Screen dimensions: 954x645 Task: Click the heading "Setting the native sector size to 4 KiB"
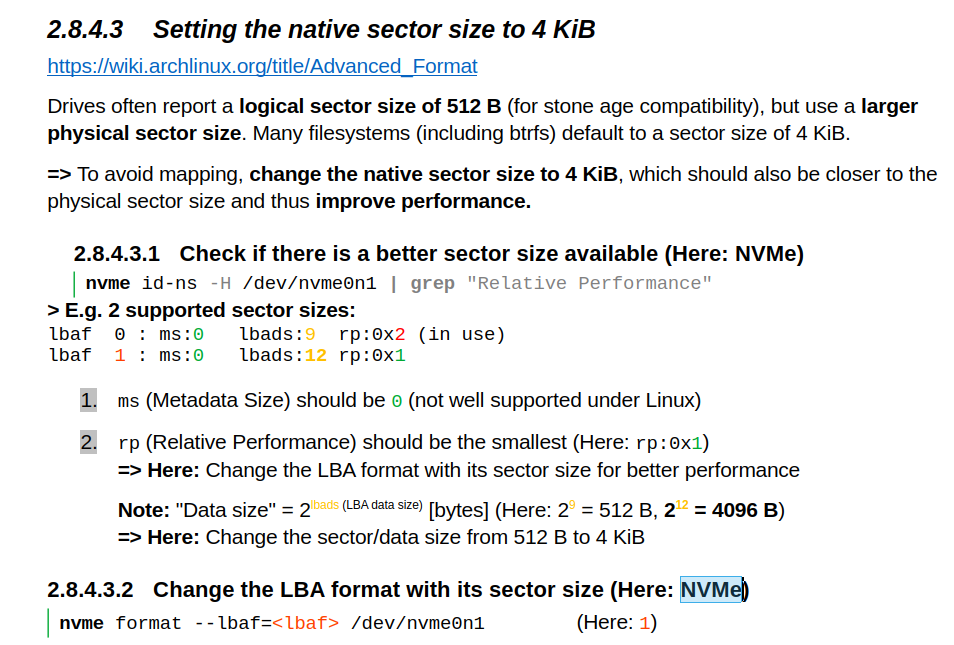click(x=374, y=29)
